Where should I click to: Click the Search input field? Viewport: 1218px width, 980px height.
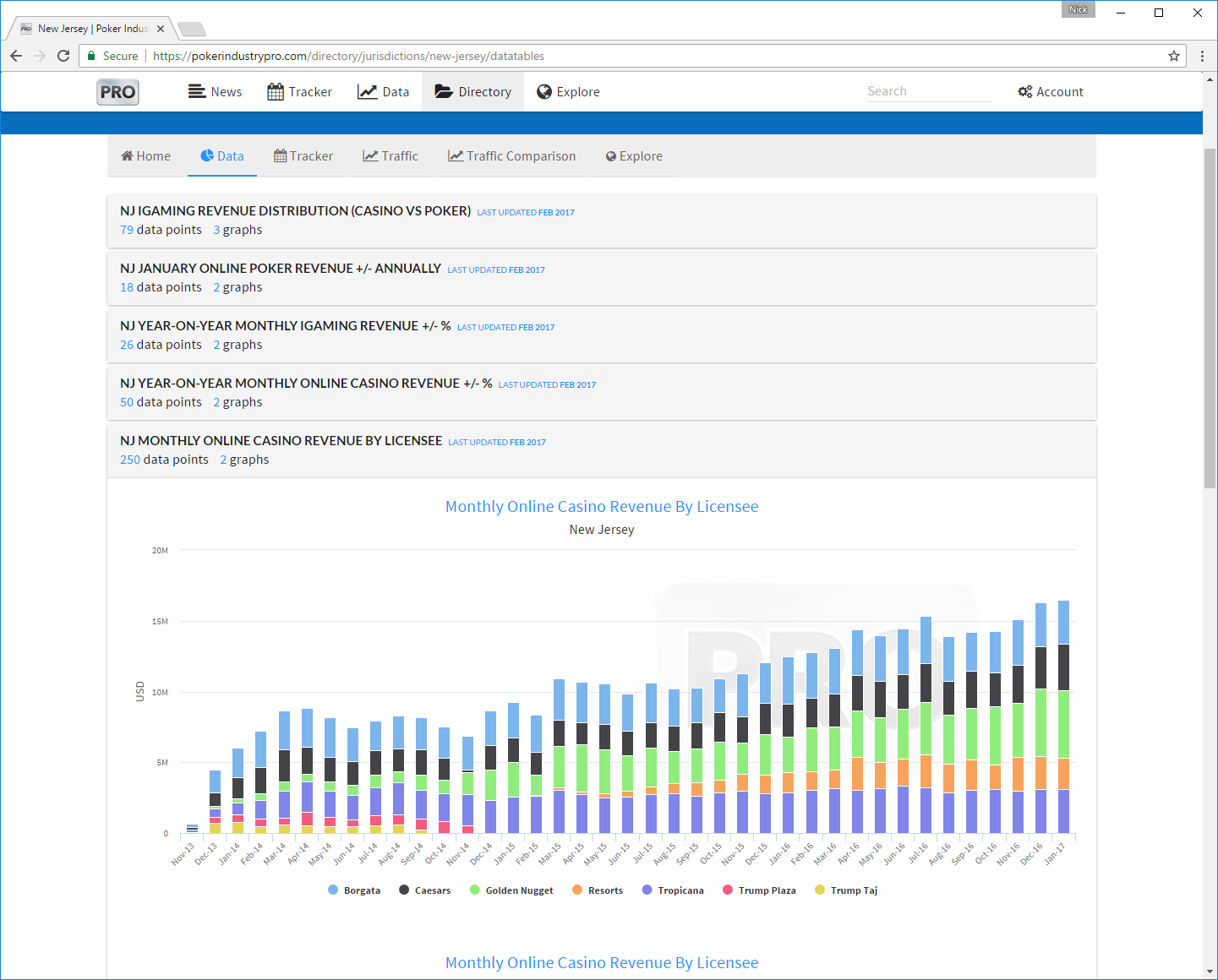coord(929,91)
